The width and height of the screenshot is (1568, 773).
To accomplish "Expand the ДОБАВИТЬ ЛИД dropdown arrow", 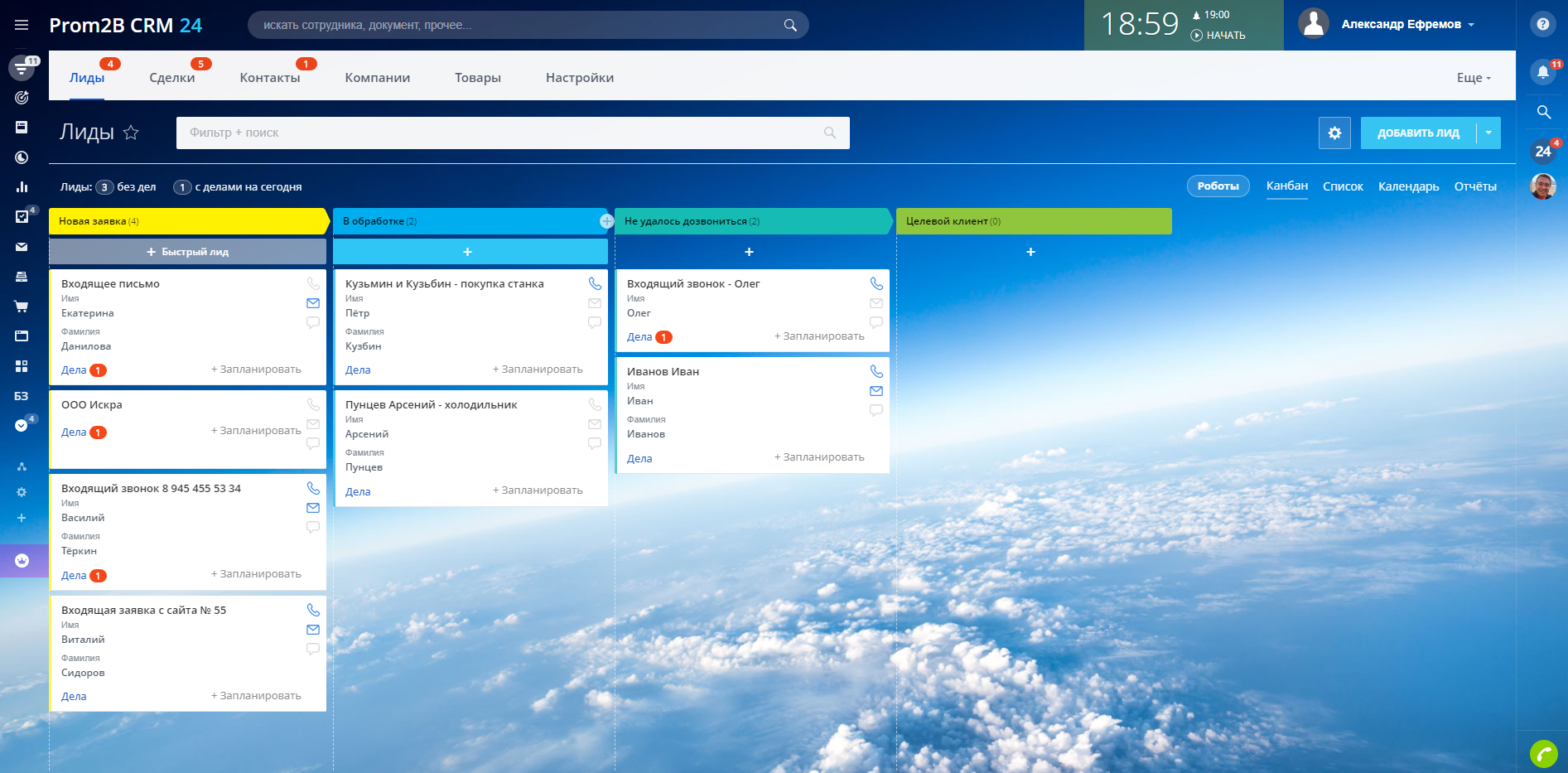I will [1488, 133].
